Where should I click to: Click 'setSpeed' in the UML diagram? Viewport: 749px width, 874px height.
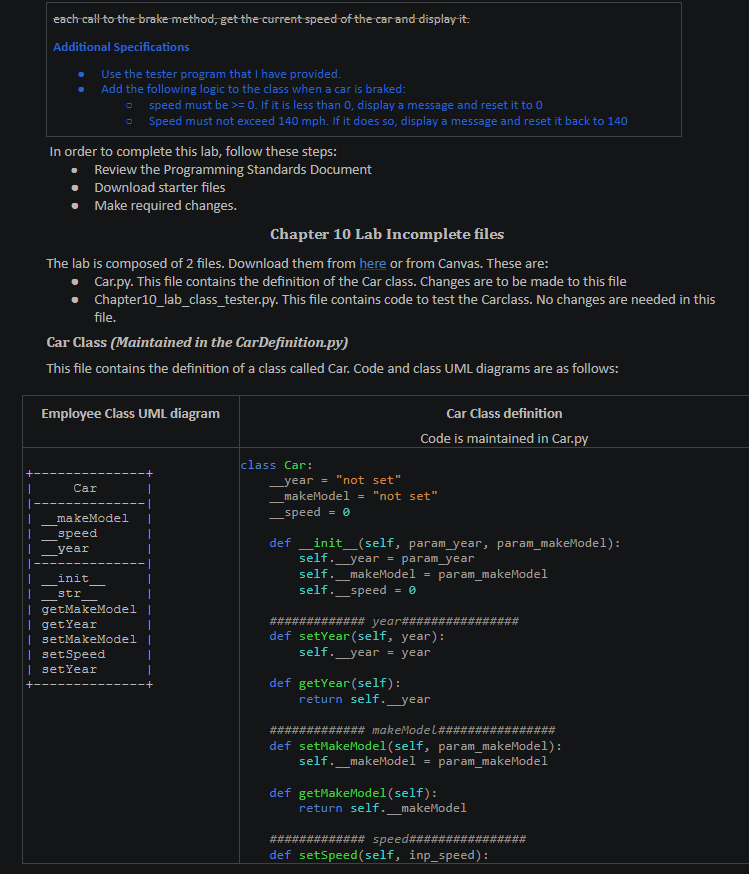pos(73,654)
